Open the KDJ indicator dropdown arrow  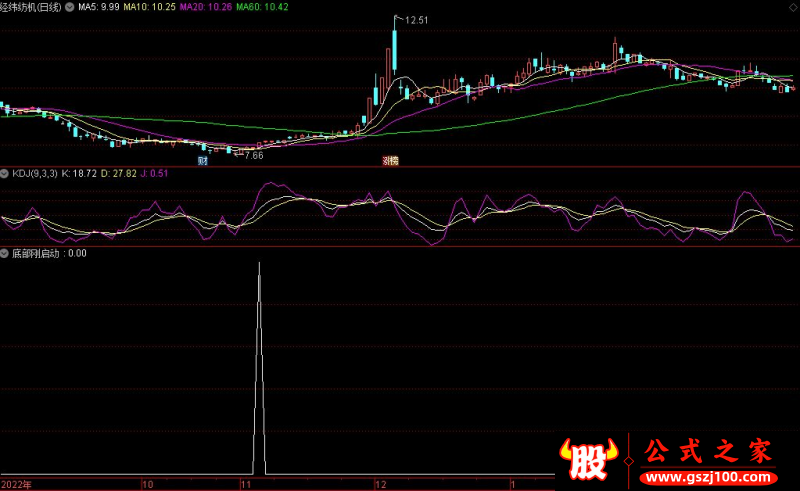coord(5,174)
